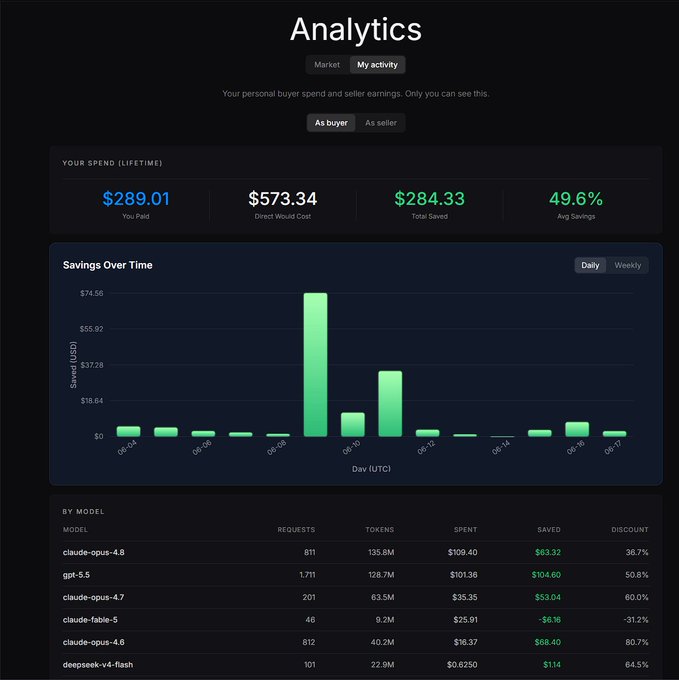Screen dimensions: 679x680
Task: Click the -31.2% discount value
Action: [636, 620]
